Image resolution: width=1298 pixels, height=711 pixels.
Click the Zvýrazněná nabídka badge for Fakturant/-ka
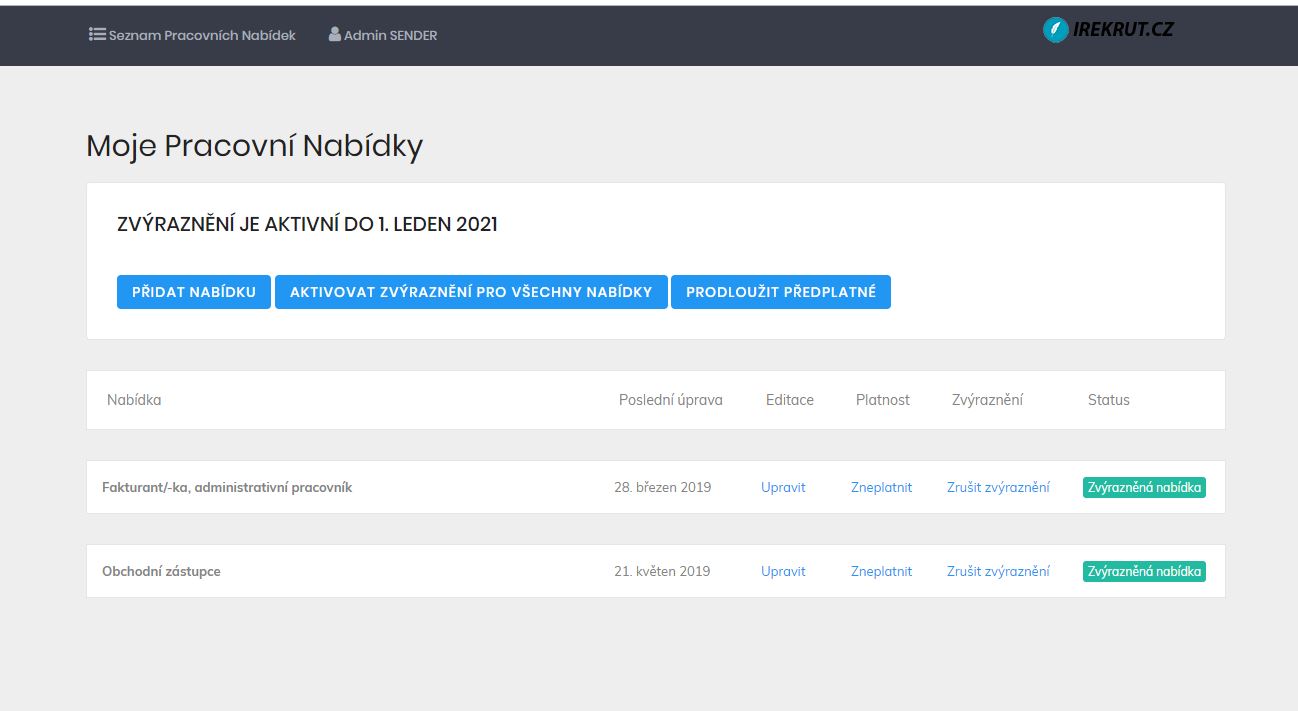[x=1144, y=487]
